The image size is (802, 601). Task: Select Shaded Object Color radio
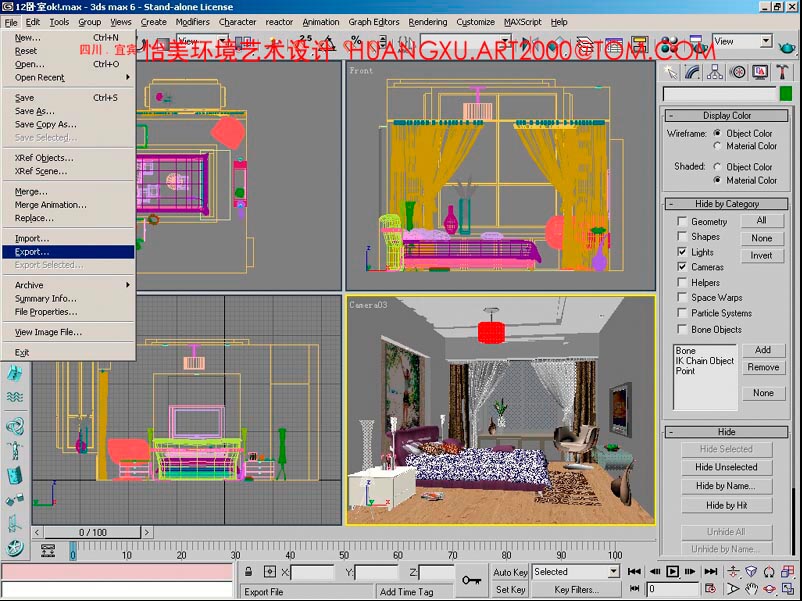717,166
